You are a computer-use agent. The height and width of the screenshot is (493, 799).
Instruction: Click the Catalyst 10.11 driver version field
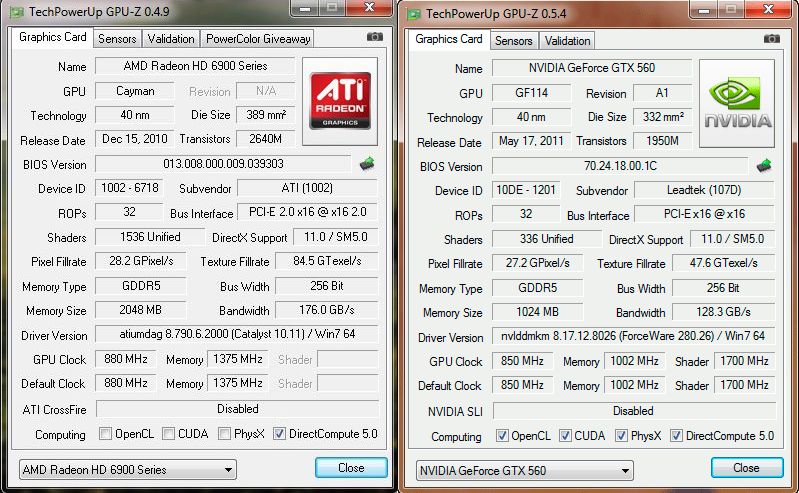click(x=236, y=334)
